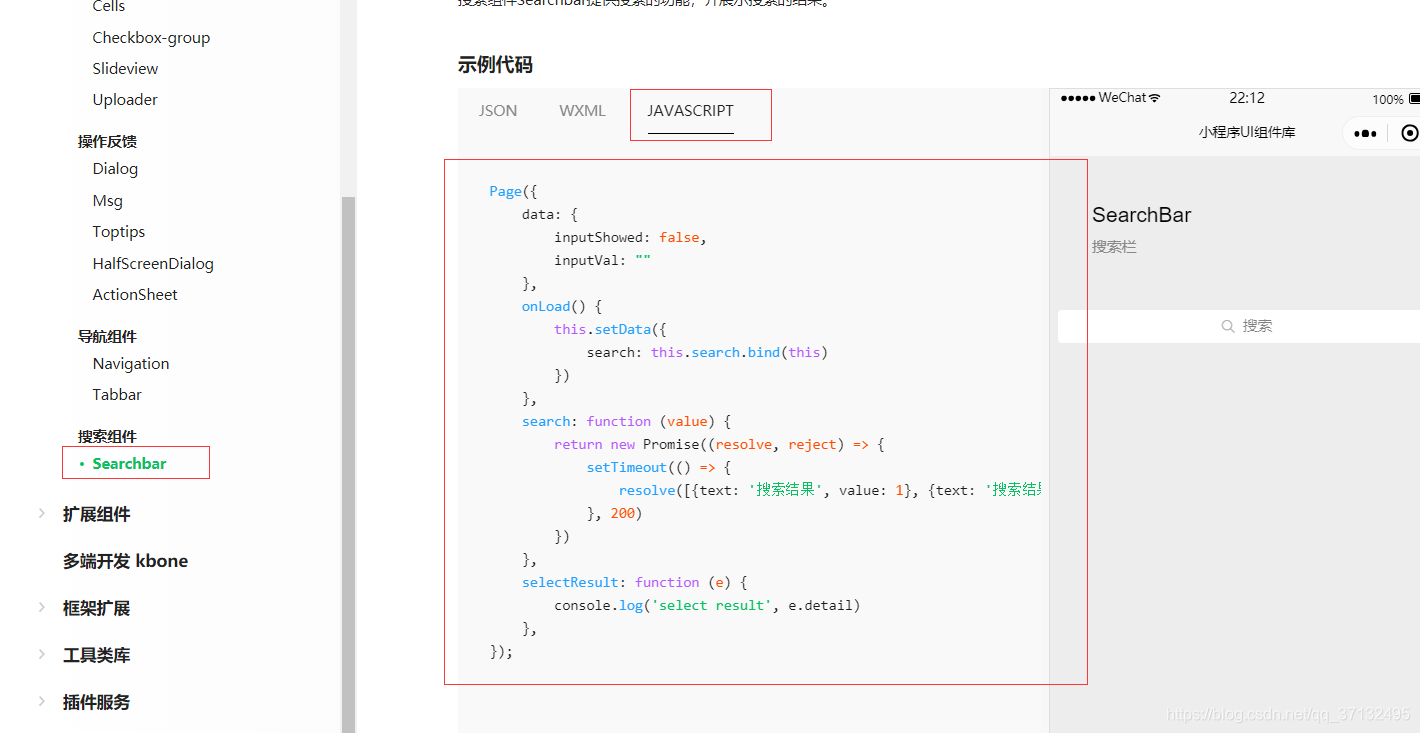Click the mini program close circle icon

(x=1410, y=133)
